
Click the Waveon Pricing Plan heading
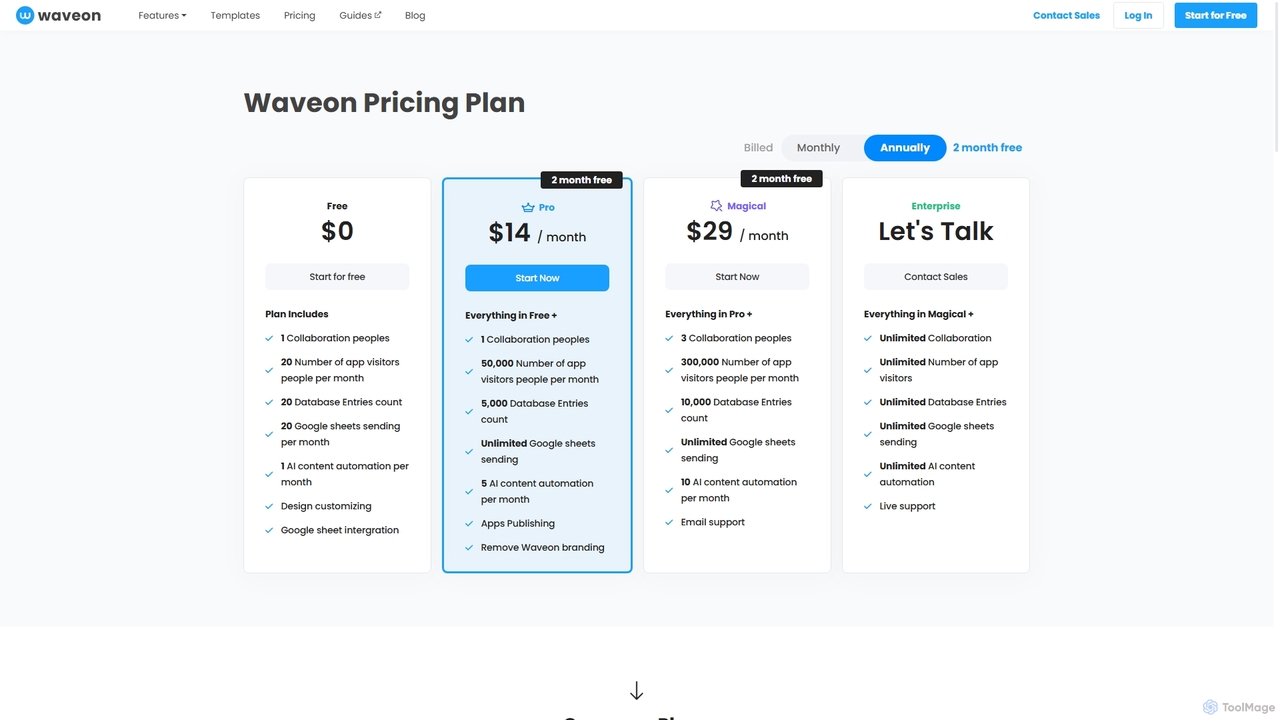click(x=384, y=103)
